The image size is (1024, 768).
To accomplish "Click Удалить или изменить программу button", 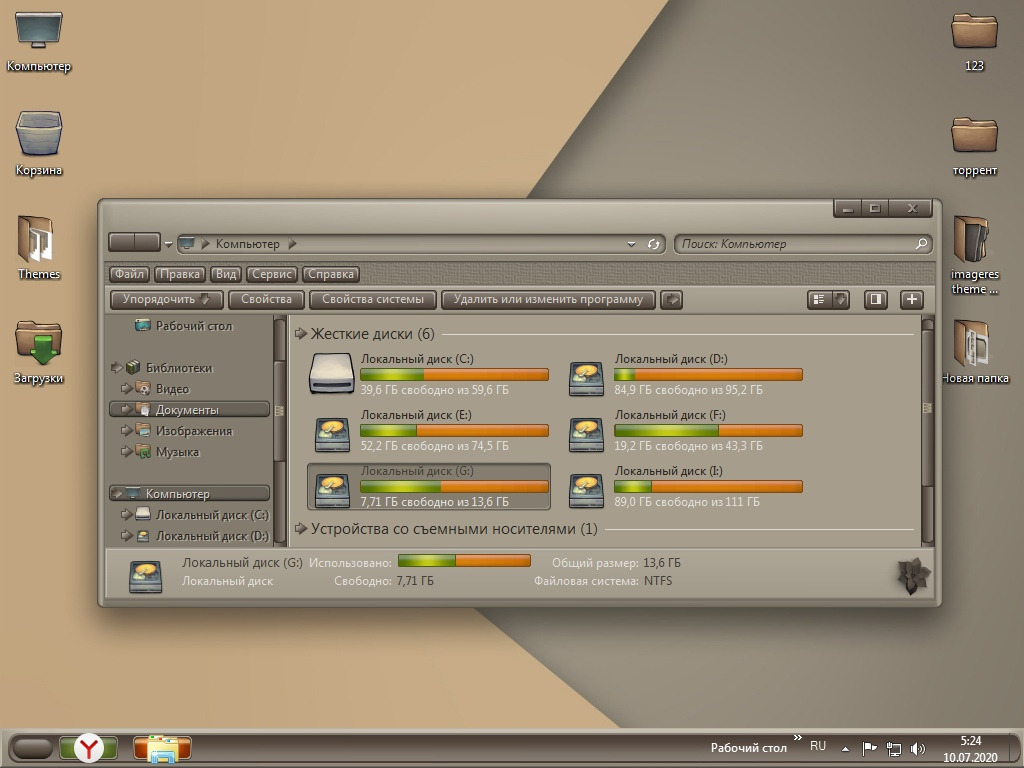I will (x=548, y=299).
